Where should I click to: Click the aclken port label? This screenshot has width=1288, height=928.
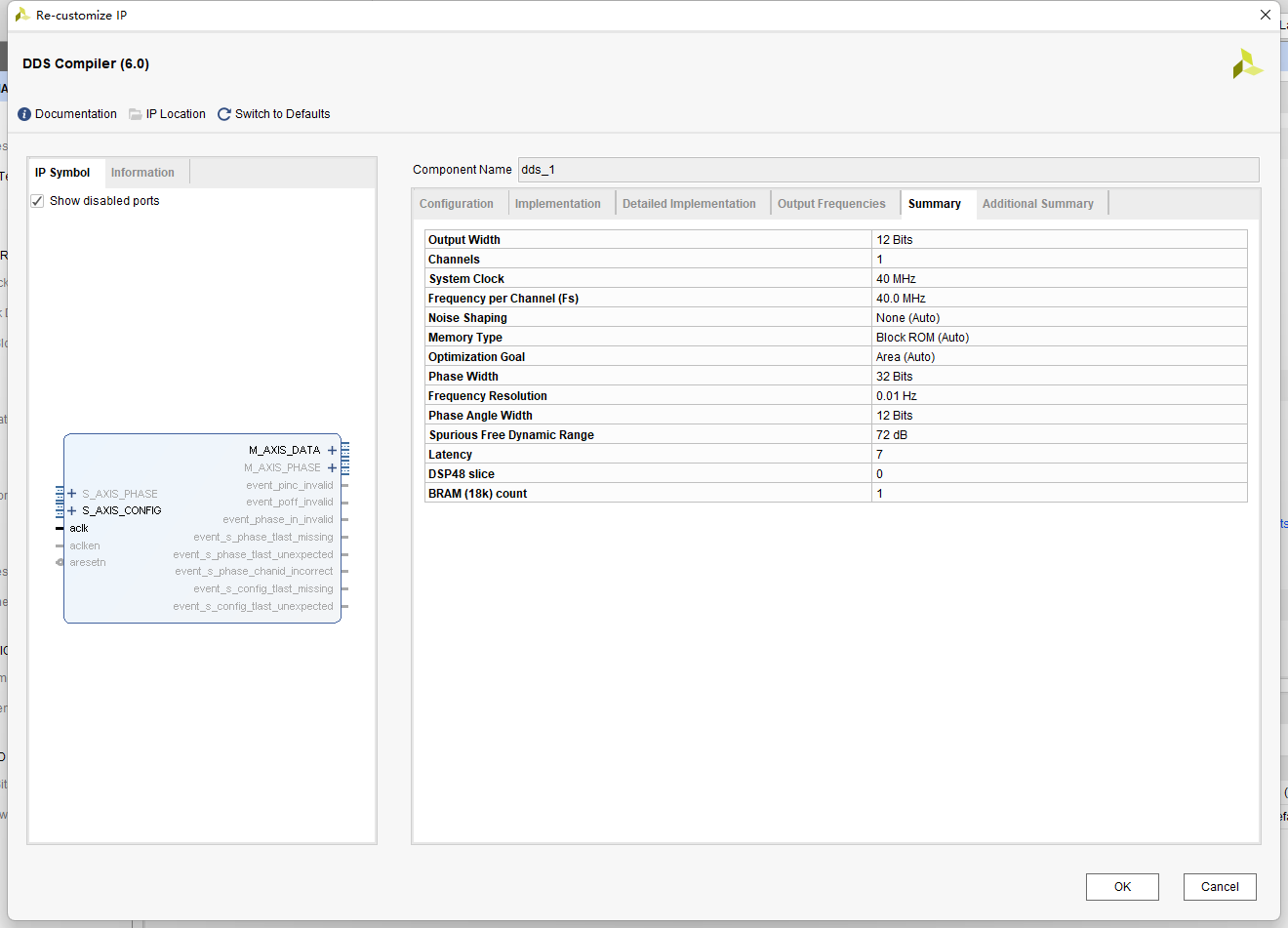[x=85, y=545]
